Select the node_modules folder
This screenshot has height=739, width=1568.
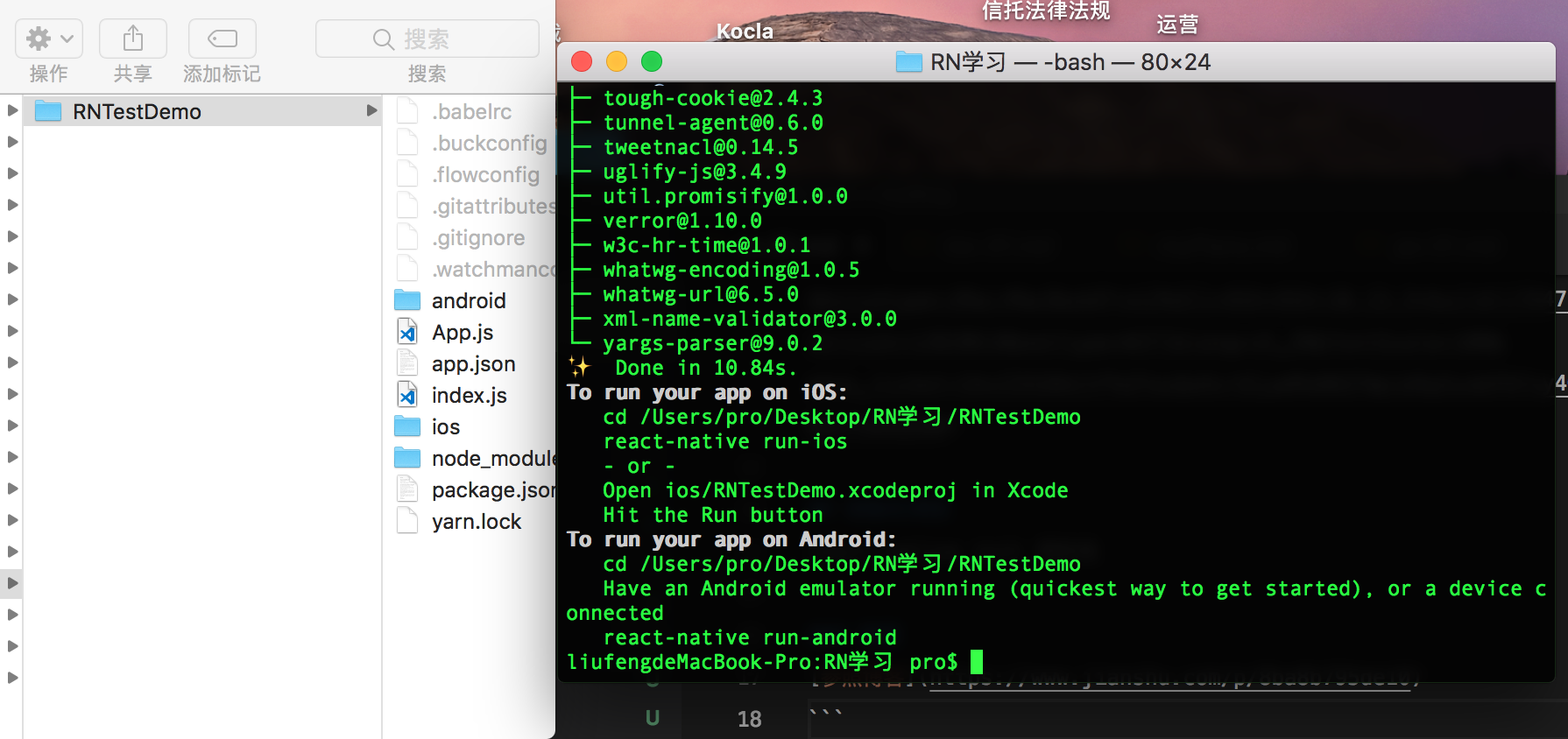point(491,459)
